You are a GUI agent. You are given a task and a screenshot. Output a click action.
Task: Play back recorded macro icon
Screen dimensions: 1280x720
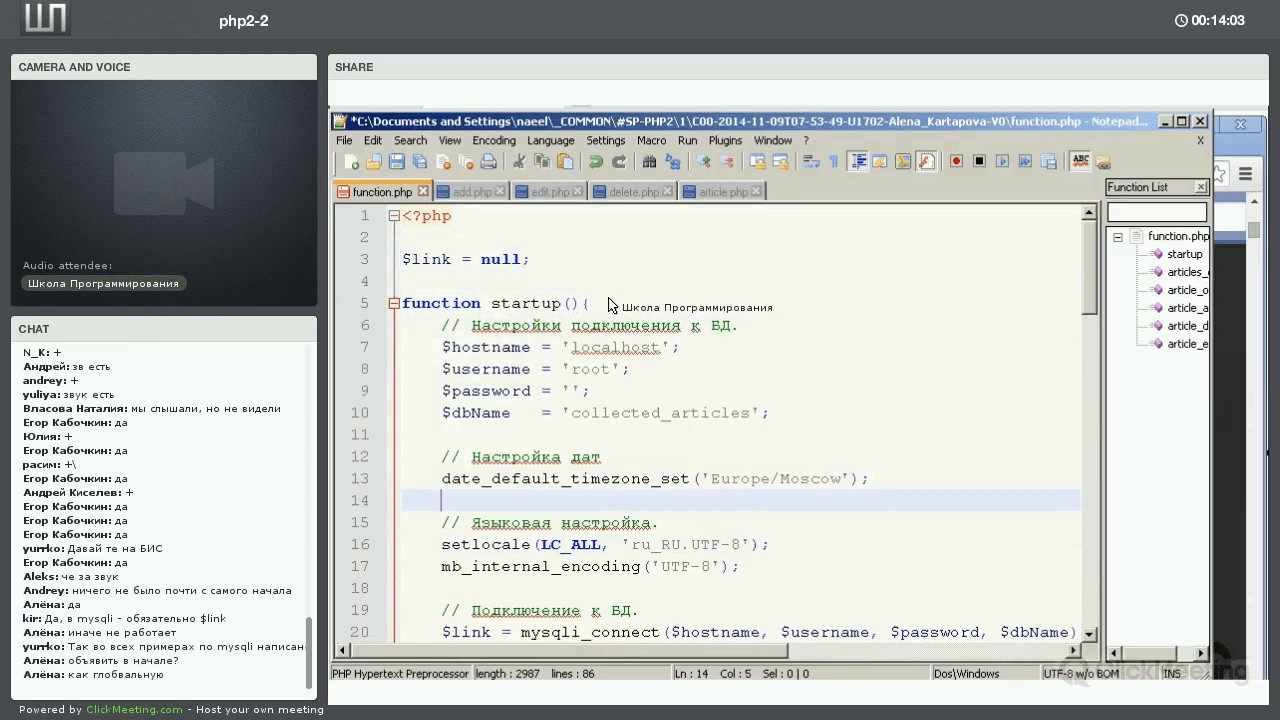tap(1002, 162)
